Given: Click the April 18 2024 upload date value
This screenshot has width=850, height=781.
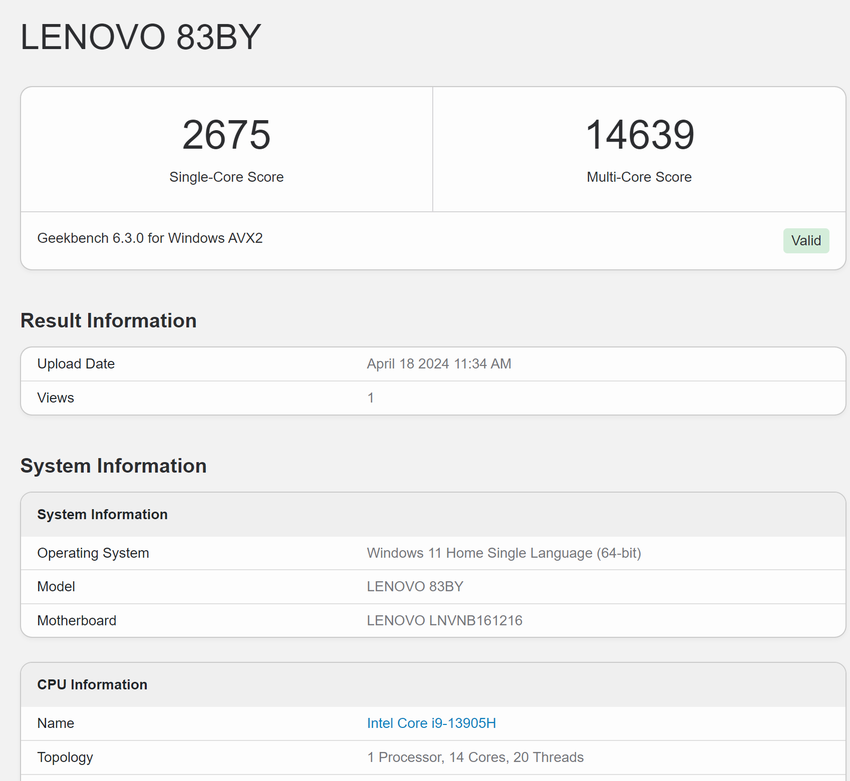Looking at the screenshot, I should 439,364.
